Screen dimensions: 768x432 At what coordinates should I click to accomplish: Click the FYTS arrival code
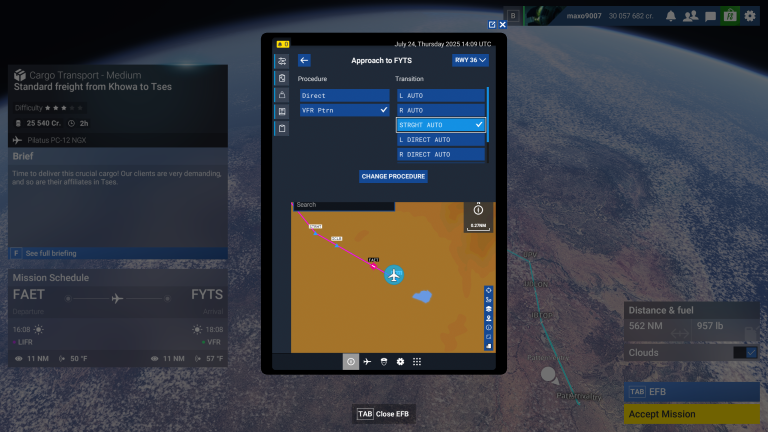pos(207,295)
